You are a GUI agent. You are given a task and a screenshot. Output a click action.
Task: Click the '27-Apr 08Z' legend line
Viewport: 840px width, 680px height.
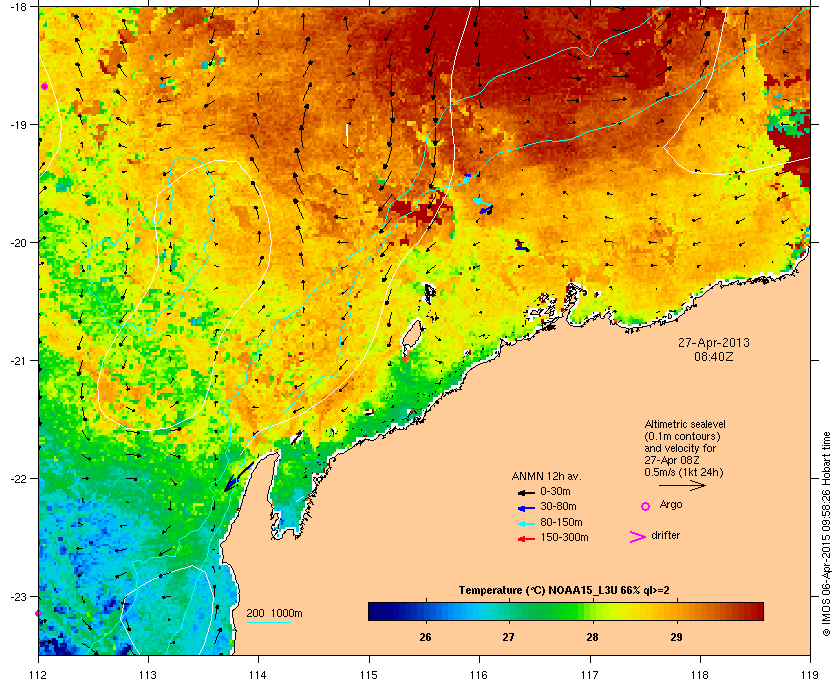[672, 460]
